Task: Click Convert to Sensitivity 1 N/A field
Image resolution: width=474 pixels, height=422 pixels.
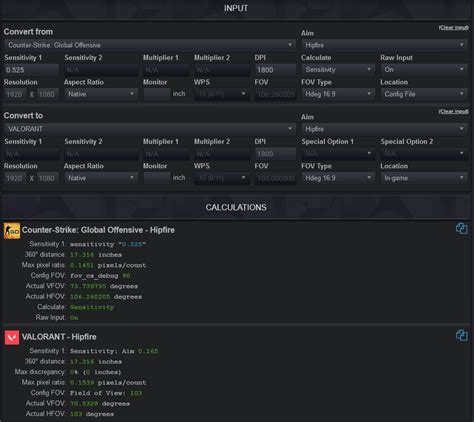Action: (32, 154)
